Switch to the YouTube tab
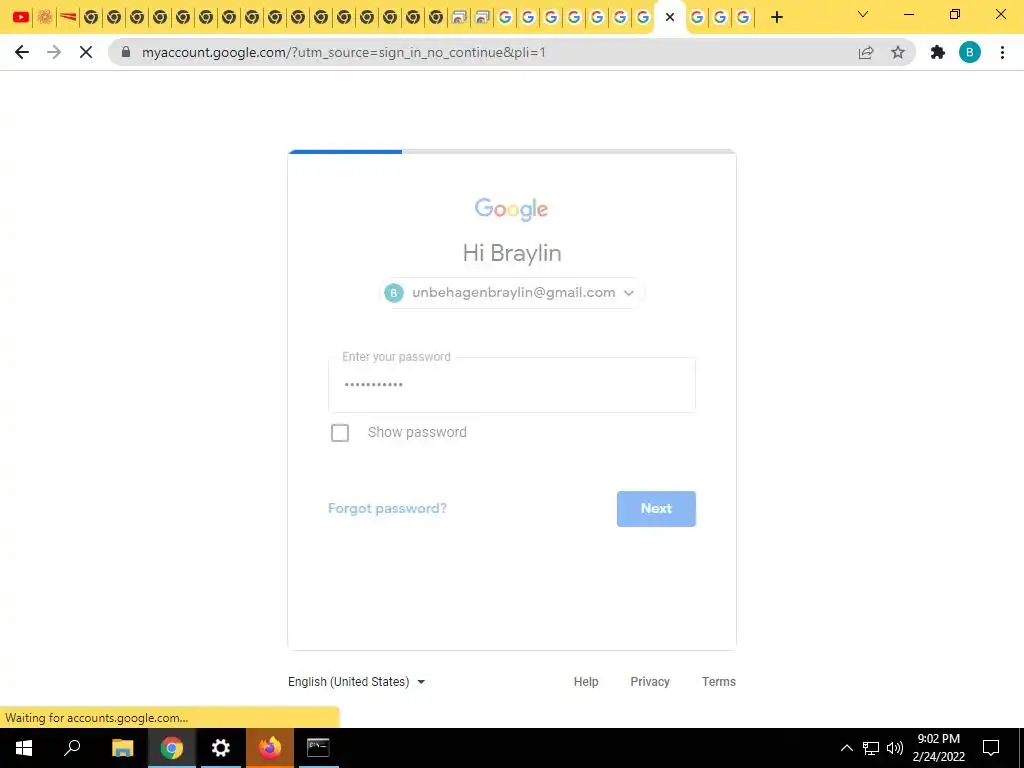This screenshot has height=768, width=1024. (21, 17)
